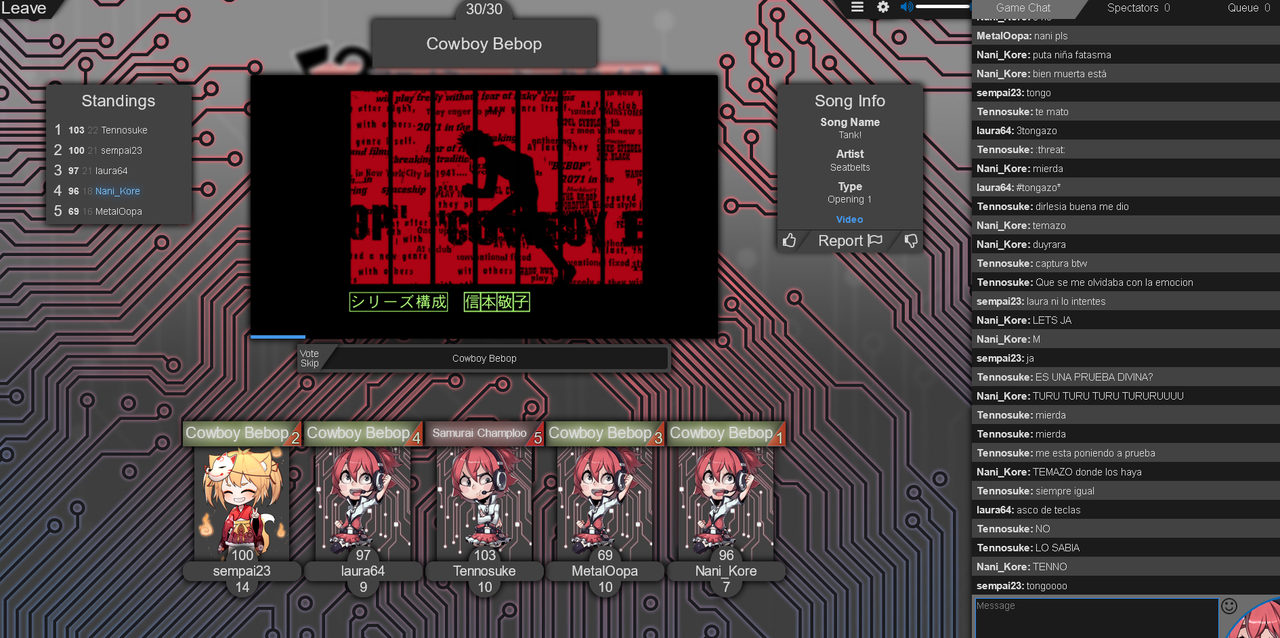This screenshot has width=1280, height=638.
Task: Click chat message 'TEMAZO donde los haya'
Action: tap(1087, 472)
